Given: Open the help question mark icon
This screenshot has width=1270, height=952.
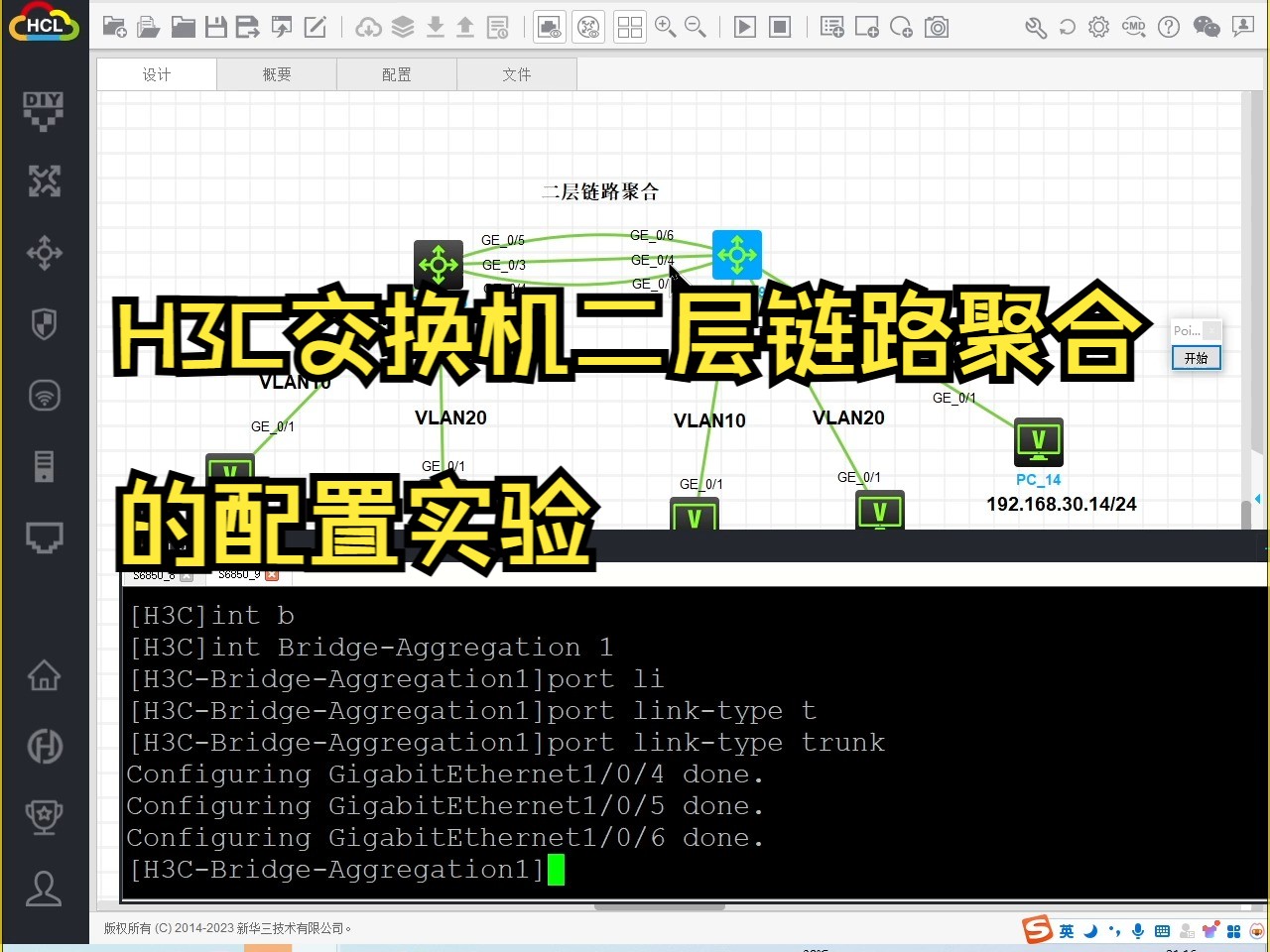Looking at the screenshot, I should coord(1169,27).
